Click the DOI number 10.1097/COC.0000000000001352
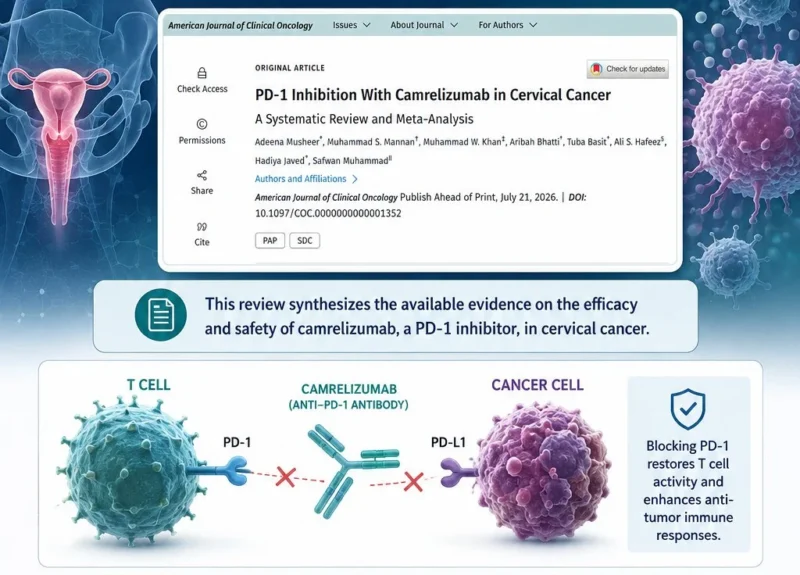Viewport: 800px width, 575px height. tap(328, 213)
